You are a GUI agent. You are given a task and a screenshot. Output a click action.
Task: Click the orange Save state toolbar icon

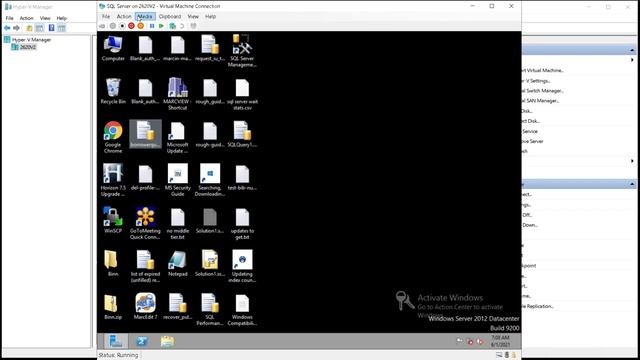point(140,26)
